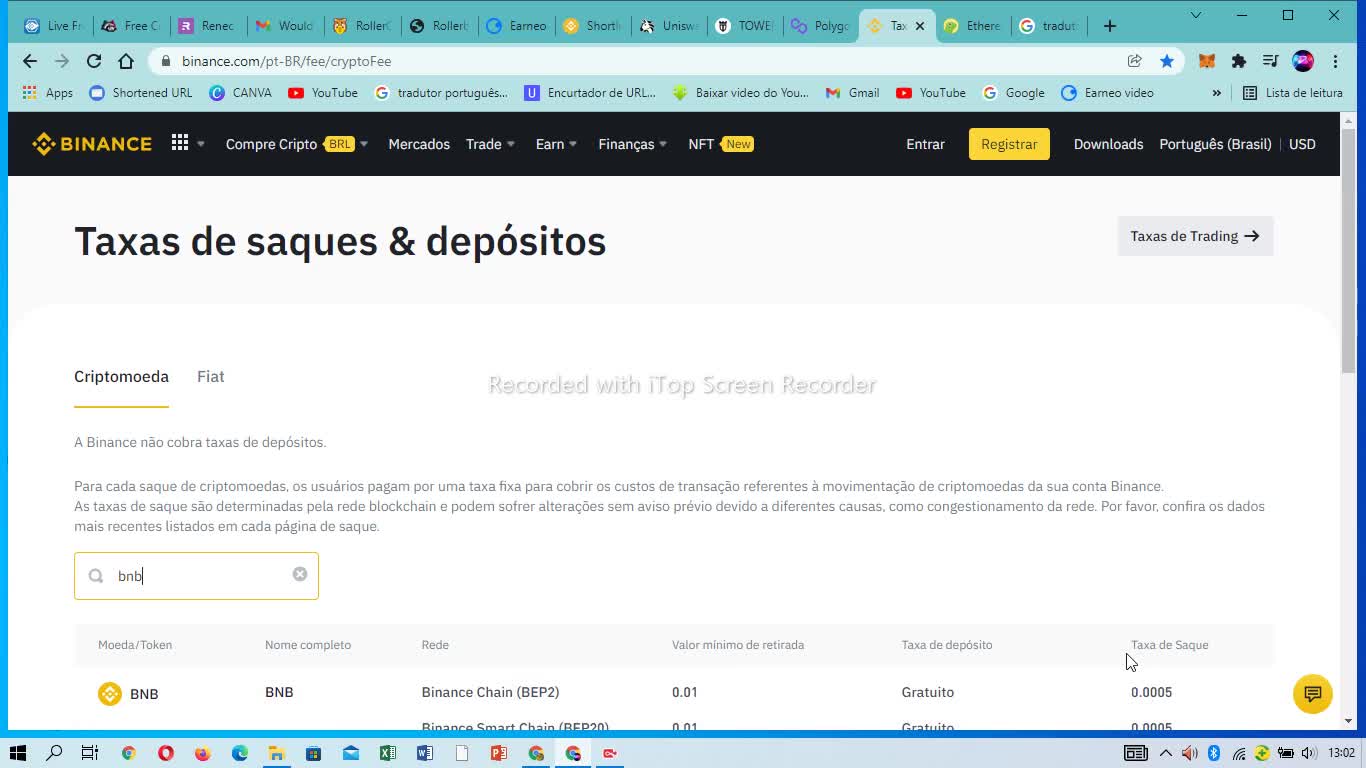Open the chat support bubble

1312,694
